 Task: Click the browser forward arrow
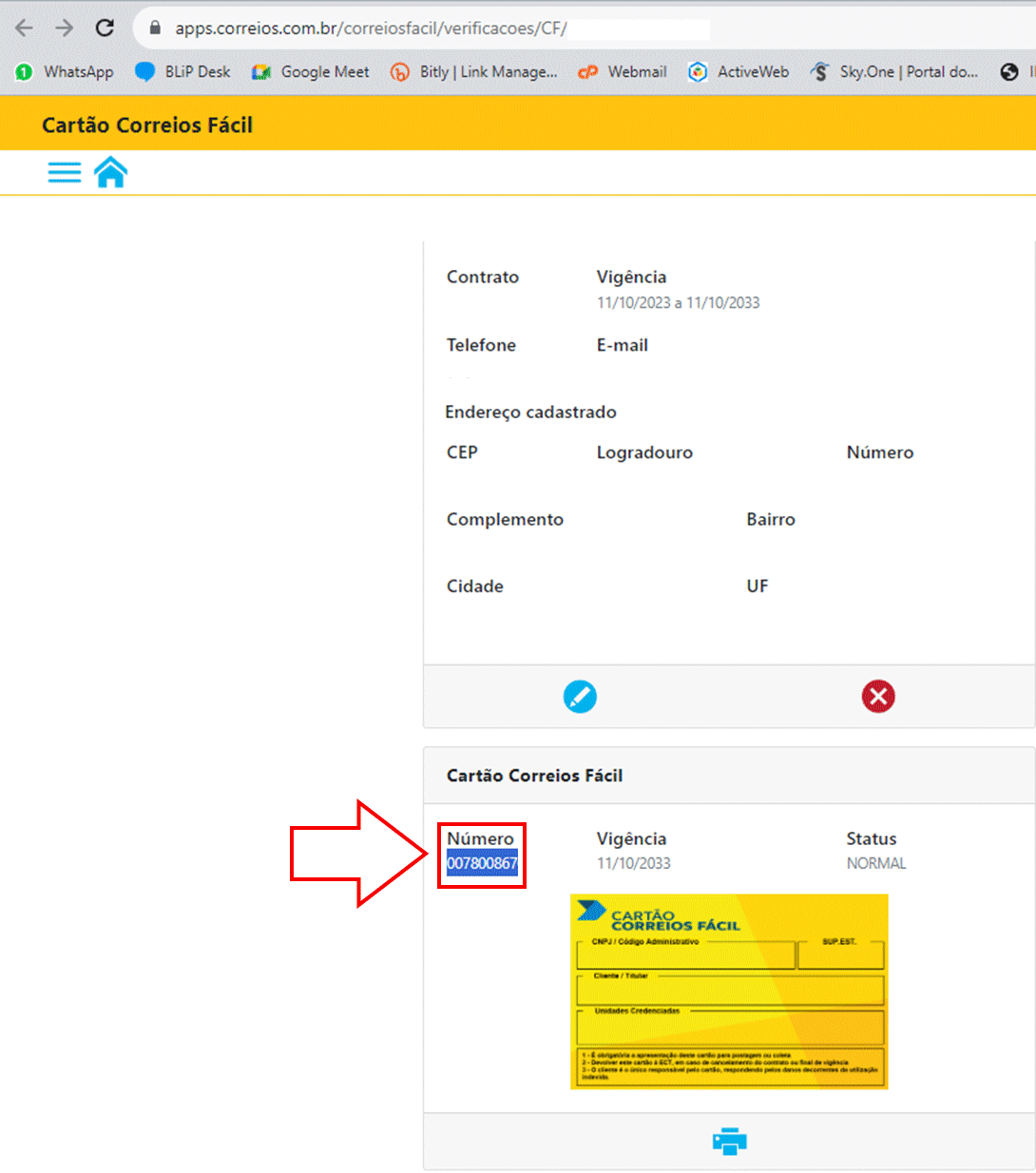tap(65, 28)
